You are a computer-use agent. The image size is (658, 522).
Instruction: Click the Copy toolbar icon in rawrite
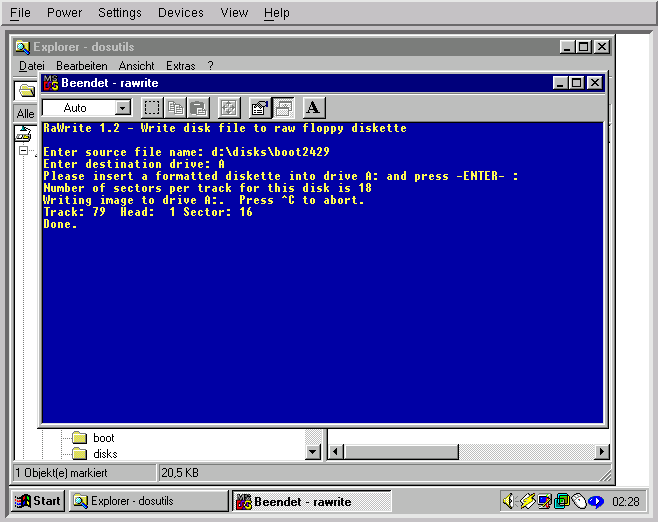[175, 108]
